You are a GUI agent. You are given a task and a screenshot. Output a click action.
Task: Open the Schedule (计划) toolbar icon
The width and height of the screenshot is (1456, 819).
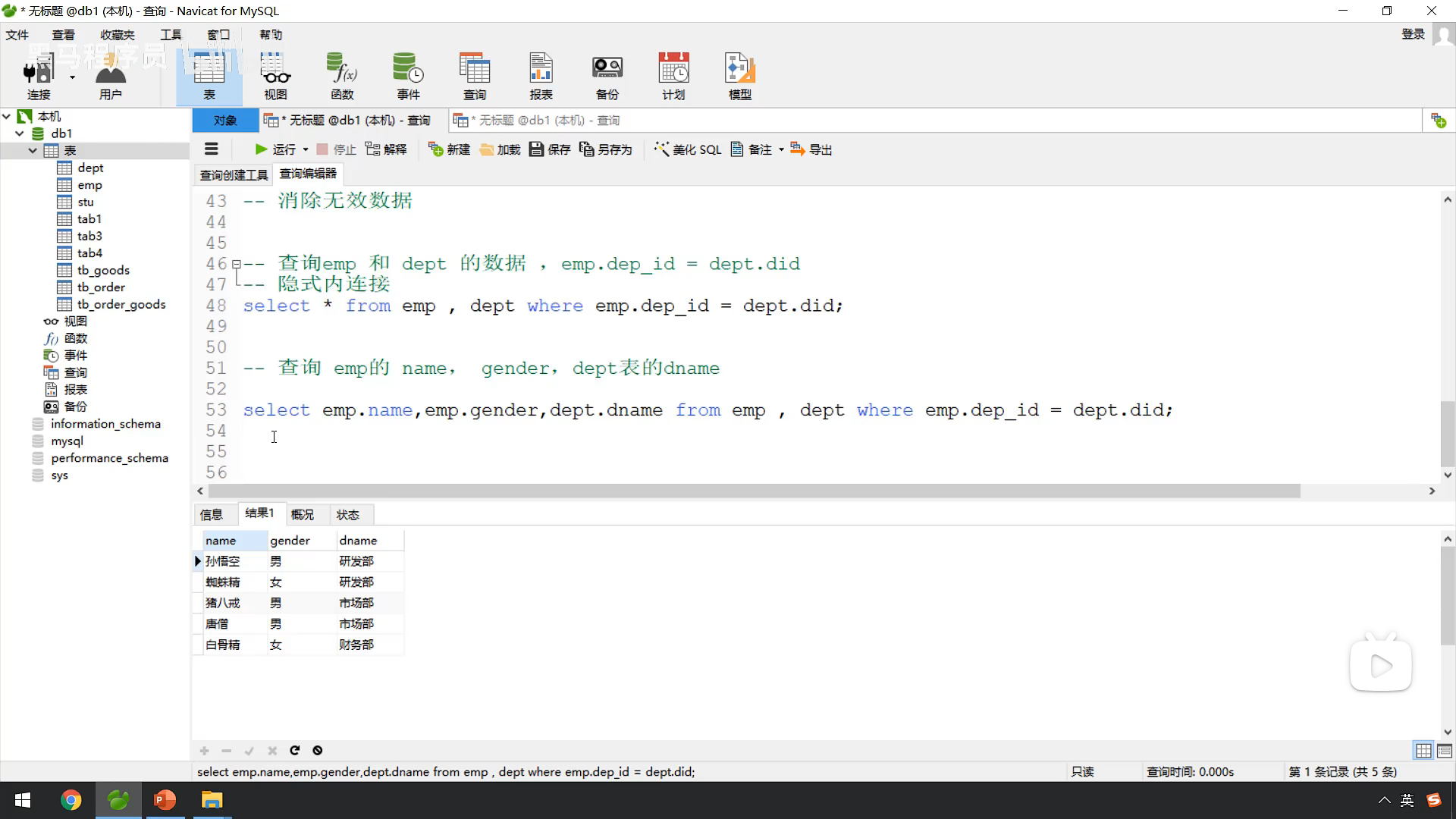pos(673,76)
